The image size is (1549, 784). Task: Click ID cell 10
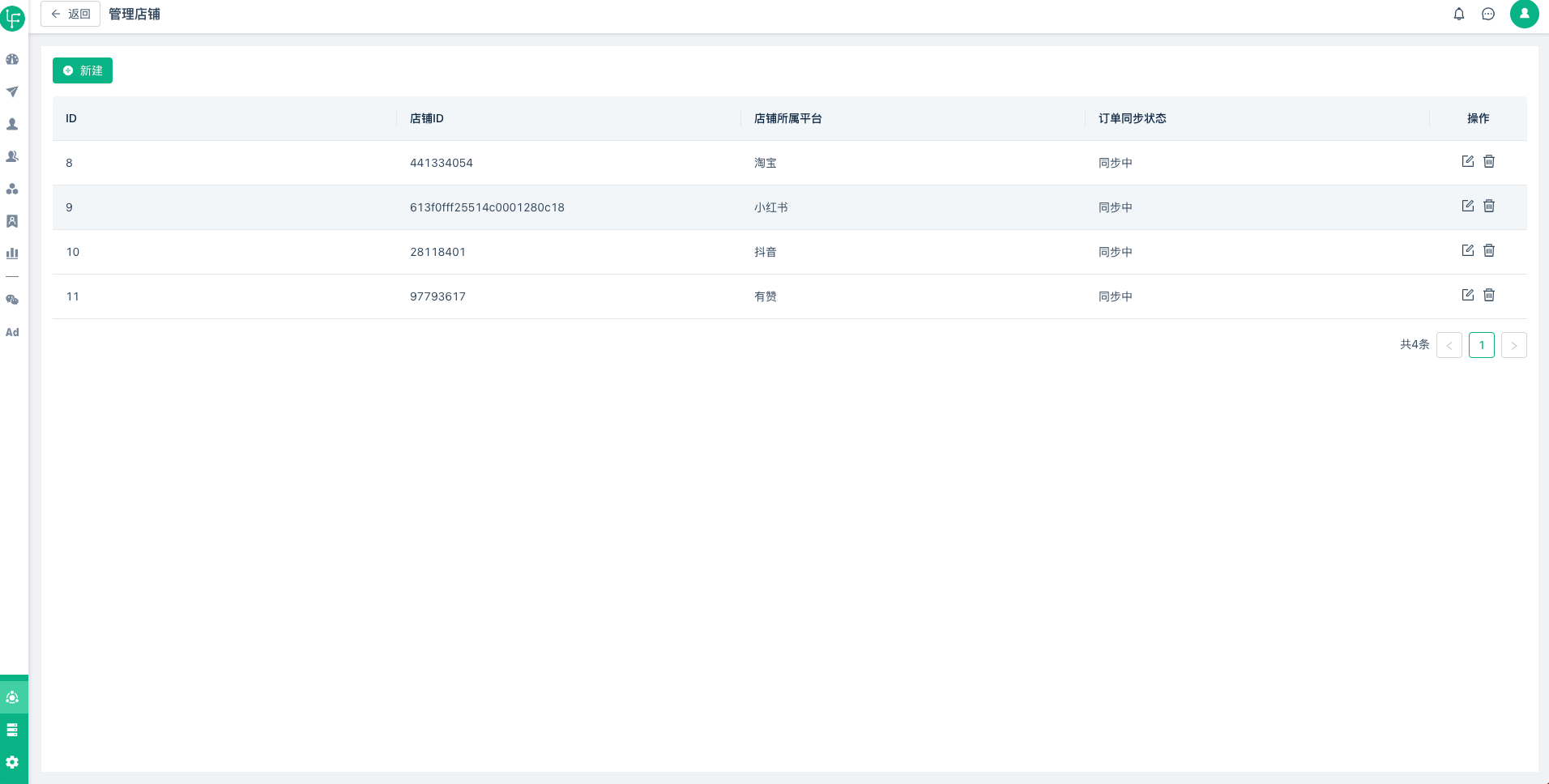pyautogui.click(x=73, y=252)
